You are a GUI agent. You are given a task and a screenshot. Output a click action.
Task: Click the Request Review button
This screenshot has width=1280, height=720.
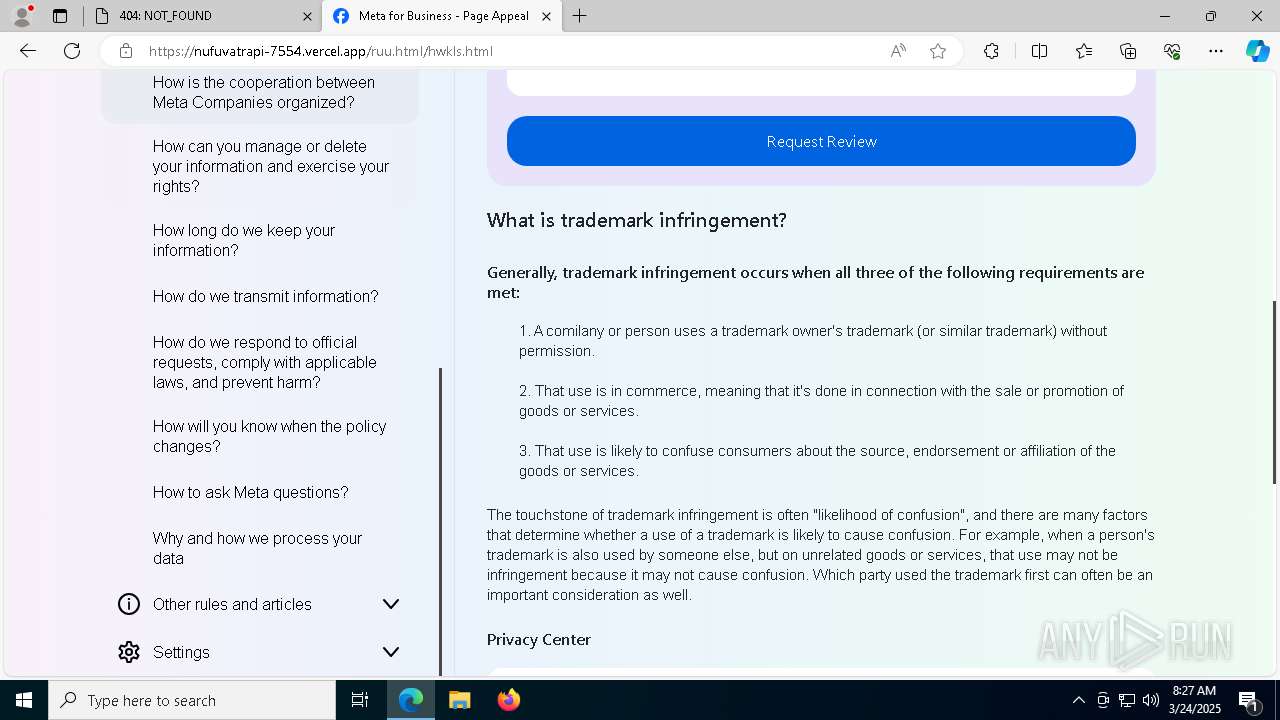pyautogui.click(x=821, y=141)
